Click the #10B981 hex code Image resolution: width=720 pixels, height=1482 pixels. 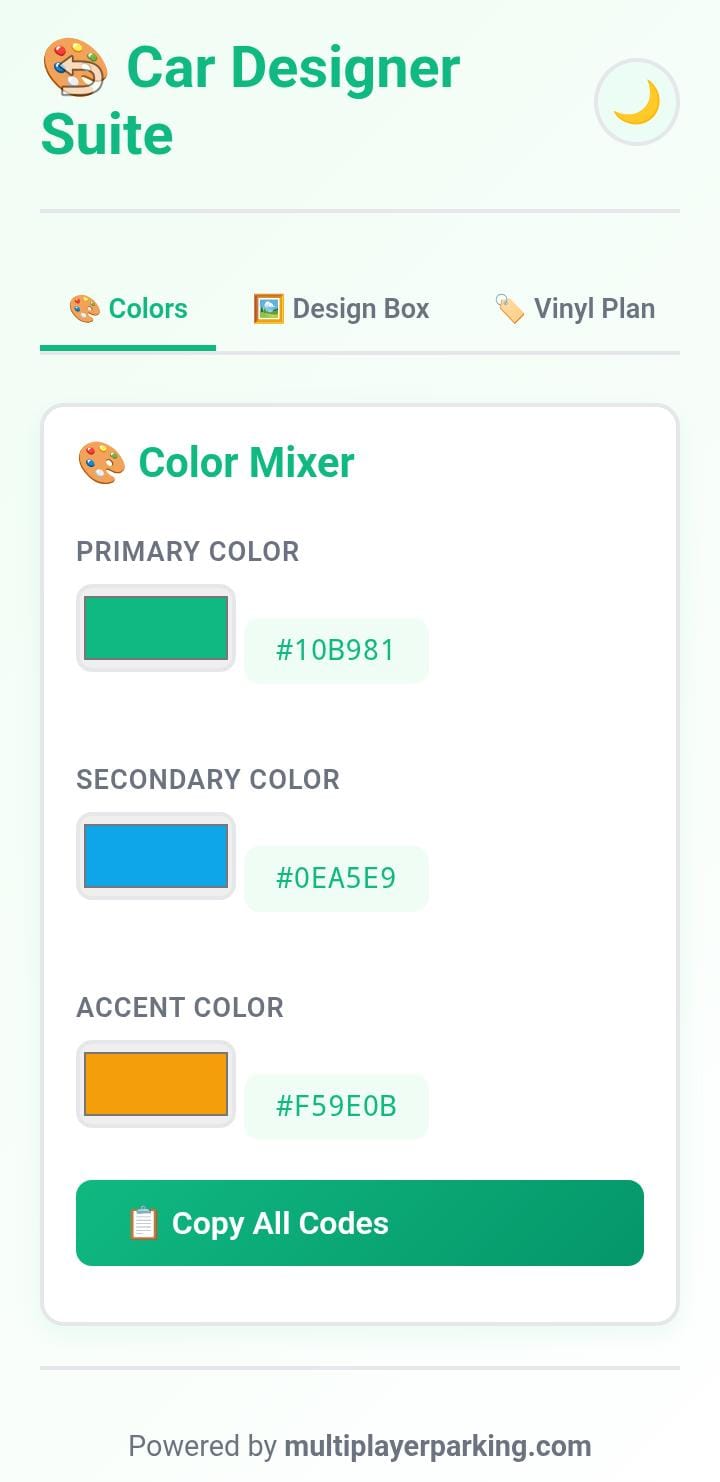point(336,651)
